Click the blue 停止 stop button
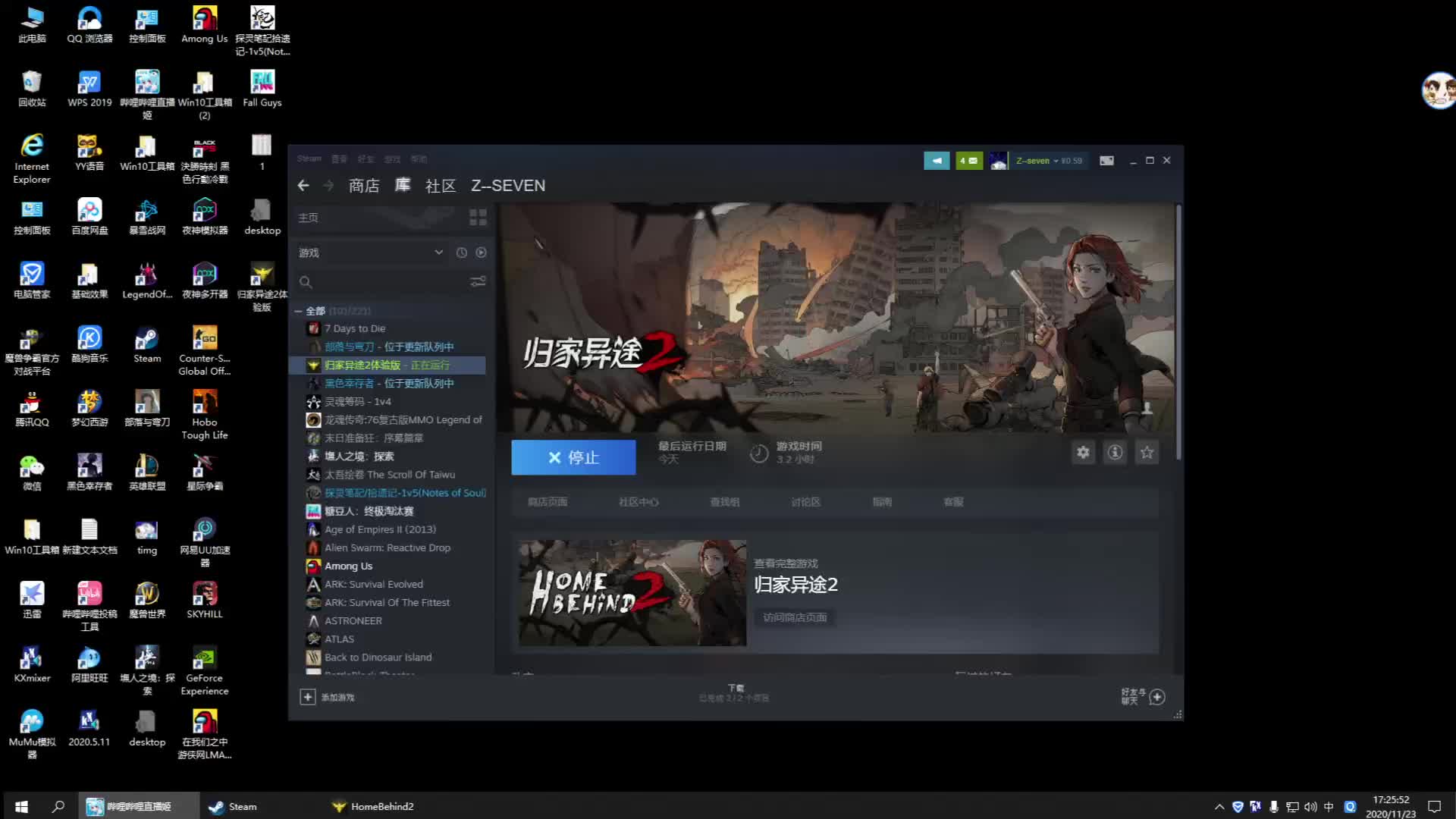This screenshot has width=1456, height=819. pos(573,457)
